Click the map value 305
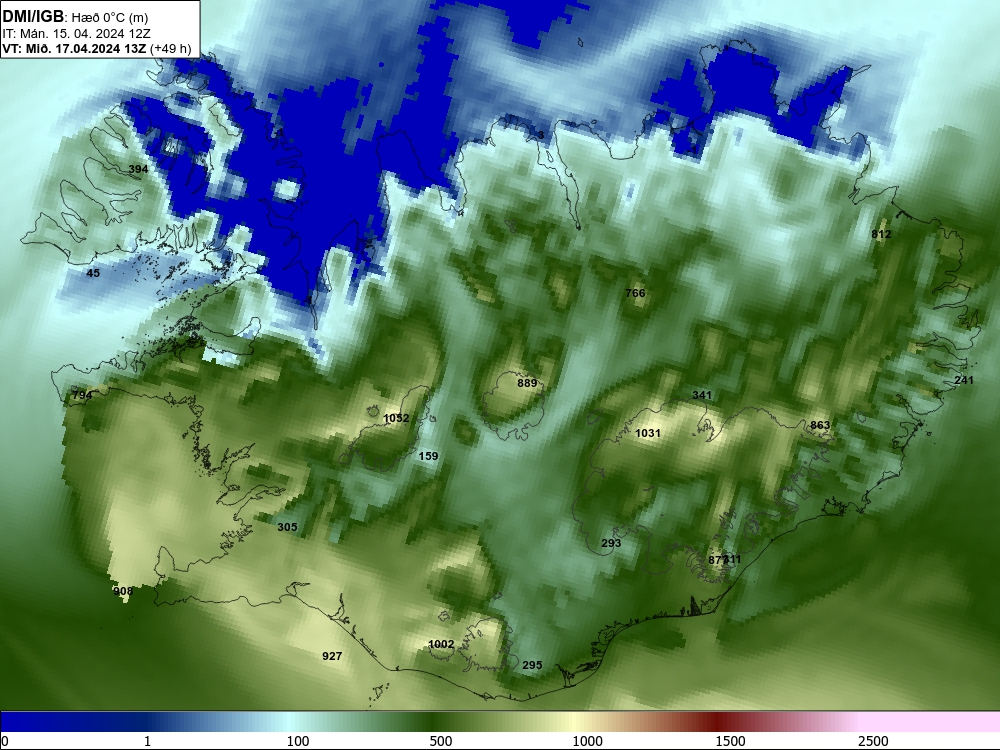The height and width of the screenshot is (750, 1000). pyautogui.click(x=287, y=527)
